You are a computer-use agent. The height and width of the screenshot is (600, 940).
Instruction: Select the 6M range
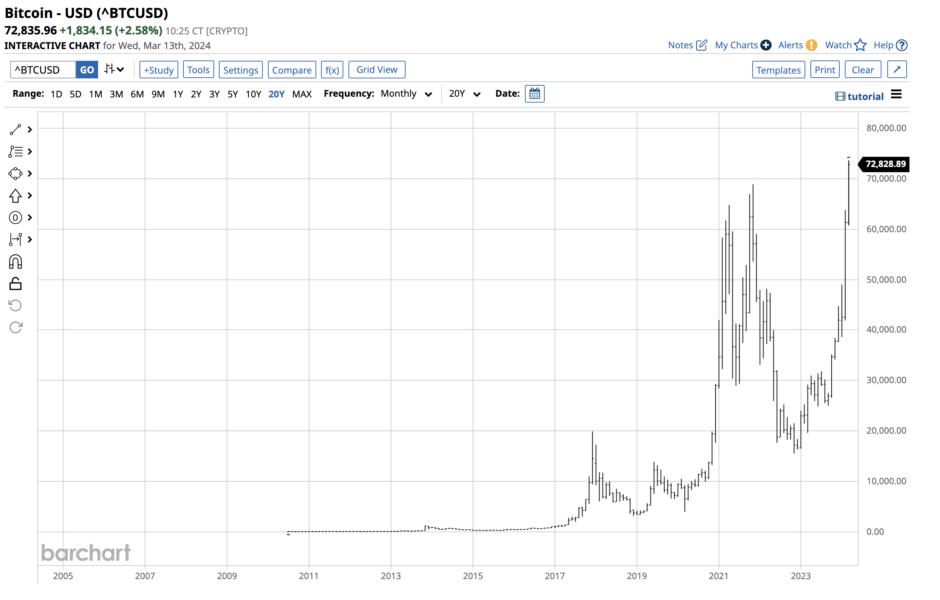click(137, 94)
